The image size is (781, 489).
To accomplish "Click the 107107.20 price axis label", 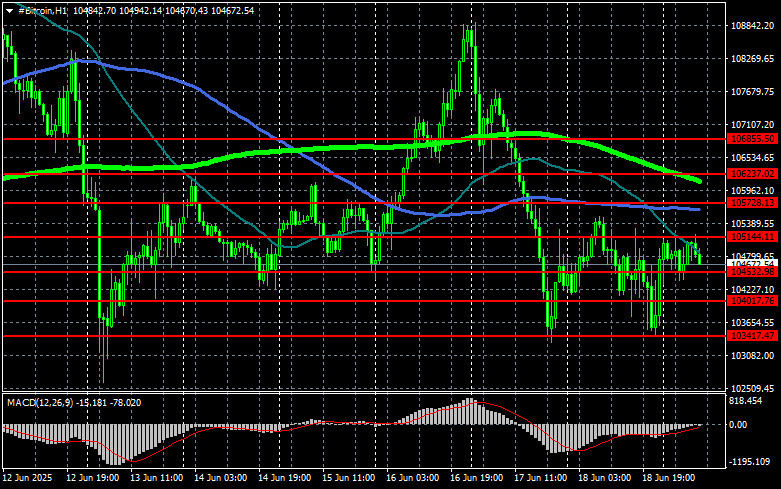I will tap(752, 124).
